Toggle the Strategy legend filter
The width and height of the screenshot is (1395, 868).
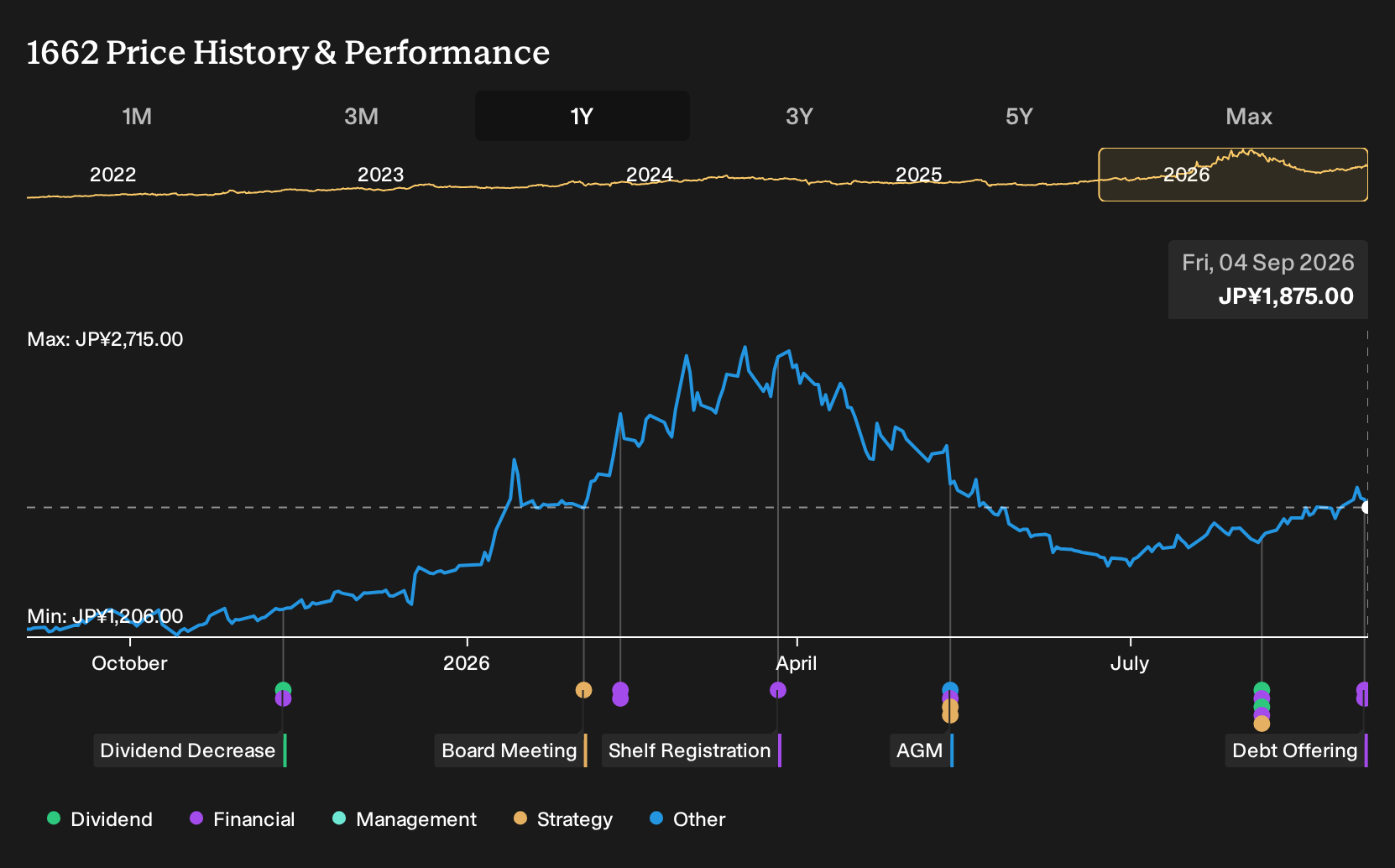[x=563, y=819]
